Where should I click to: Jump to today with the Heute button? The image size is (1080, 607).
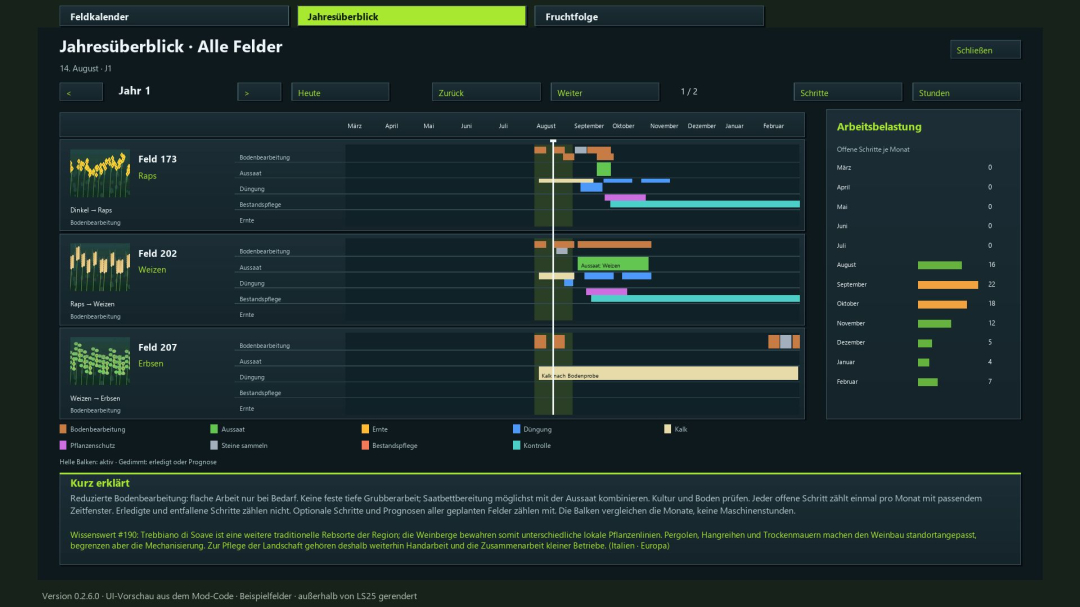[x=340, y=92]
